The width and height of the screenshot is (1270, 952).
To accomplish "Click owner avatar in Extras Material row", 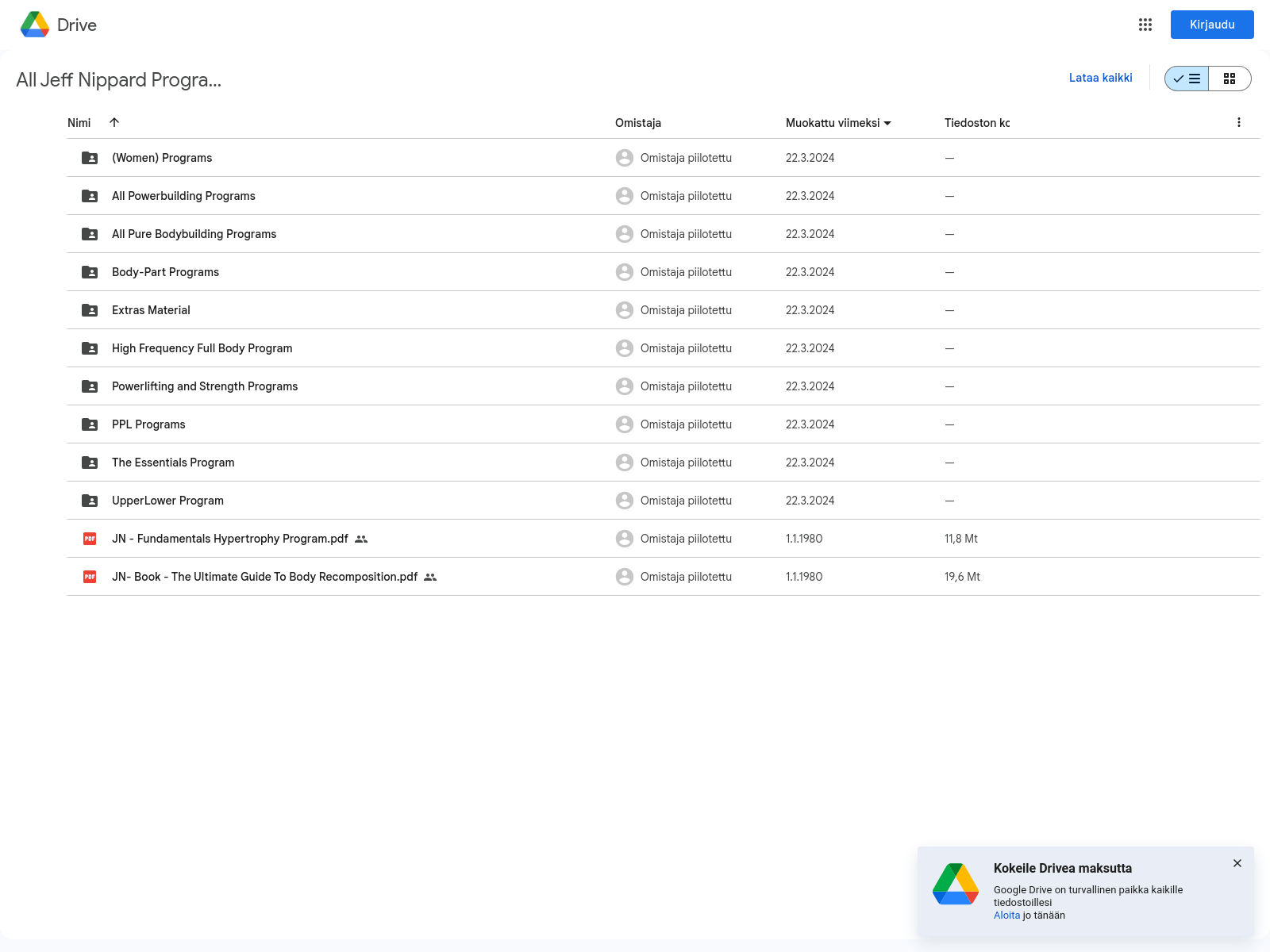I will 625,310.
